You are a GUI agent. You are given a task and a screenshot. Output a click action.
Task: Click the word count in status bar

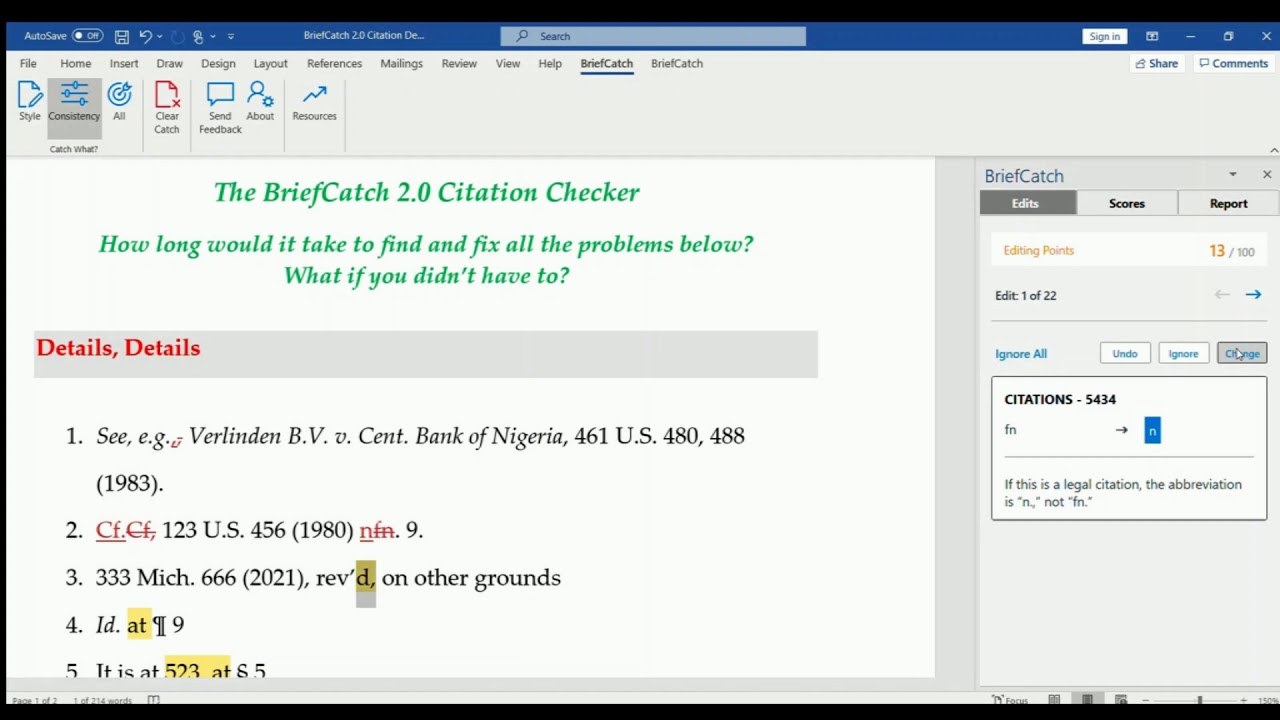click(x=103, y=701)
